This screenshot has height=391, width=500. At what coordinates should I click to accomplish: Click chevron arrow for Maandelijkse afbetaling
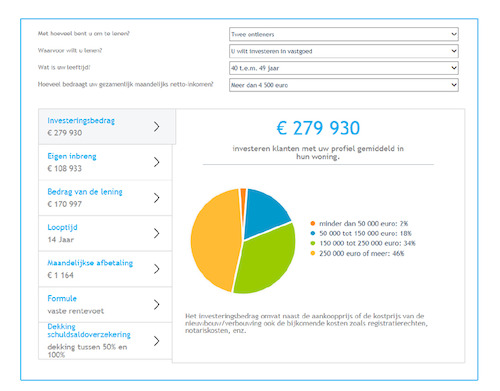pos(156,269)
